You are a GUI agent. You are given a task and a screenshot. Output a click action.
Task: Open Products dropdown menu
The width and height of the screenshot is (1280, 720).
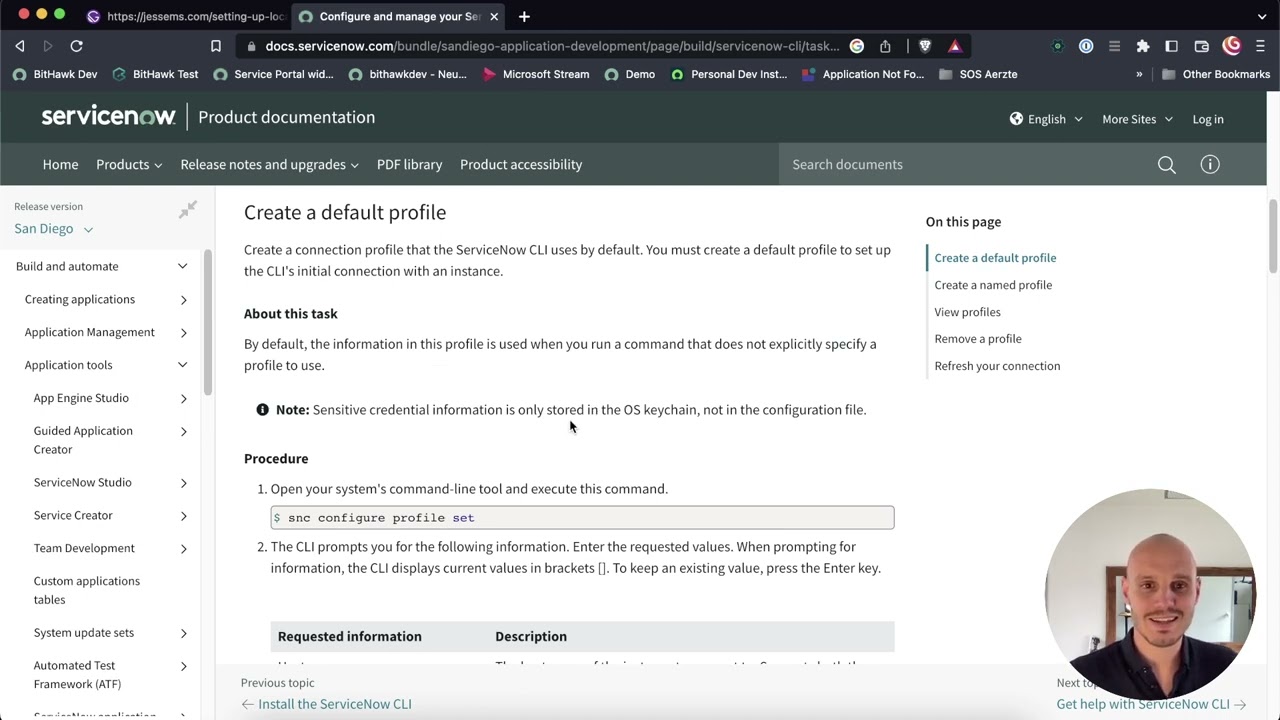click(129, 164)
